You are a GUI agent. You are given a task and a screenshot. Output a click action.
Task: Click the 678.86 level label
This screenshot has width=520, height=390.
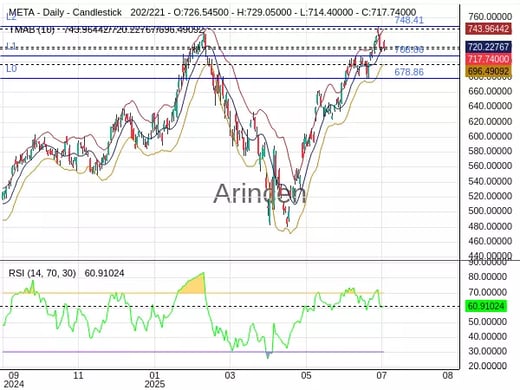coord(409,72)
